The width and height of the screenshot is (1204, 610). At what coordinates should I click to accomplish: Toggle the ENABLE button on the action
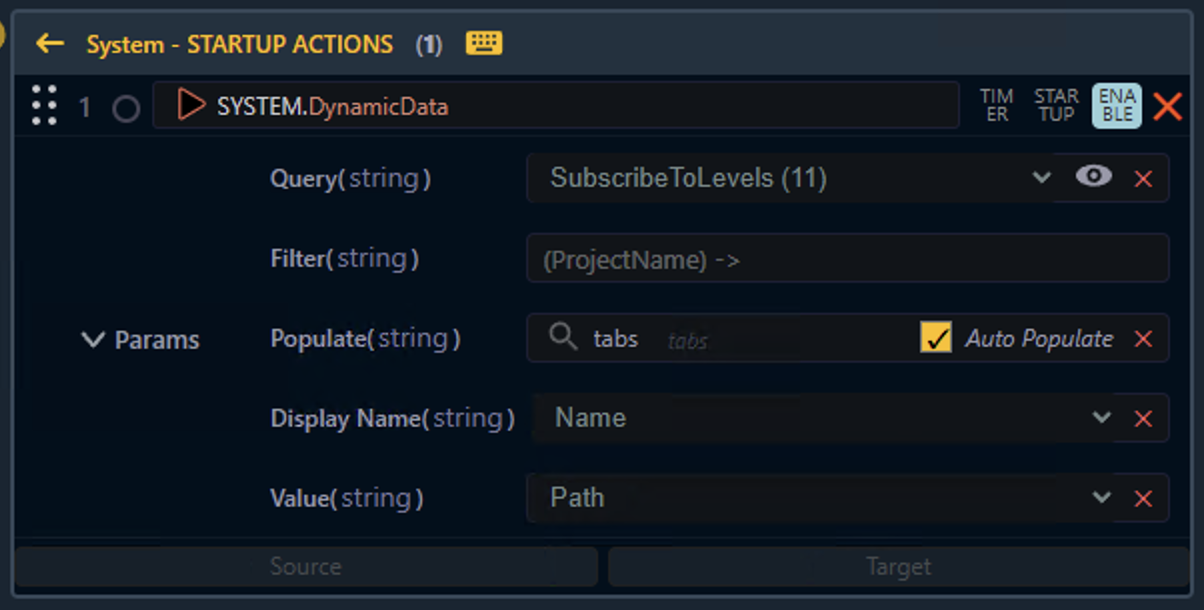pyautogui.click(x=1116, y=105)
